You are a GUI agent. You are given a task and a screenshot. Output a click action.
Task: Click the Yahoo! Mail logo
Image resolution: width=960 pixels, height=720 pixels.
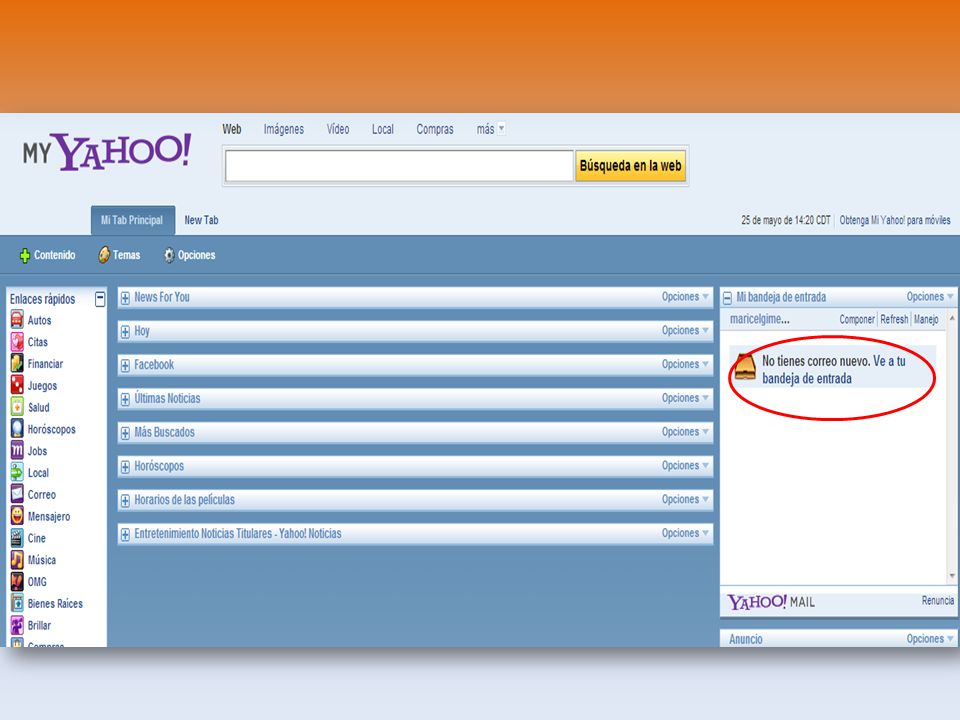click(x=771, y=602)
